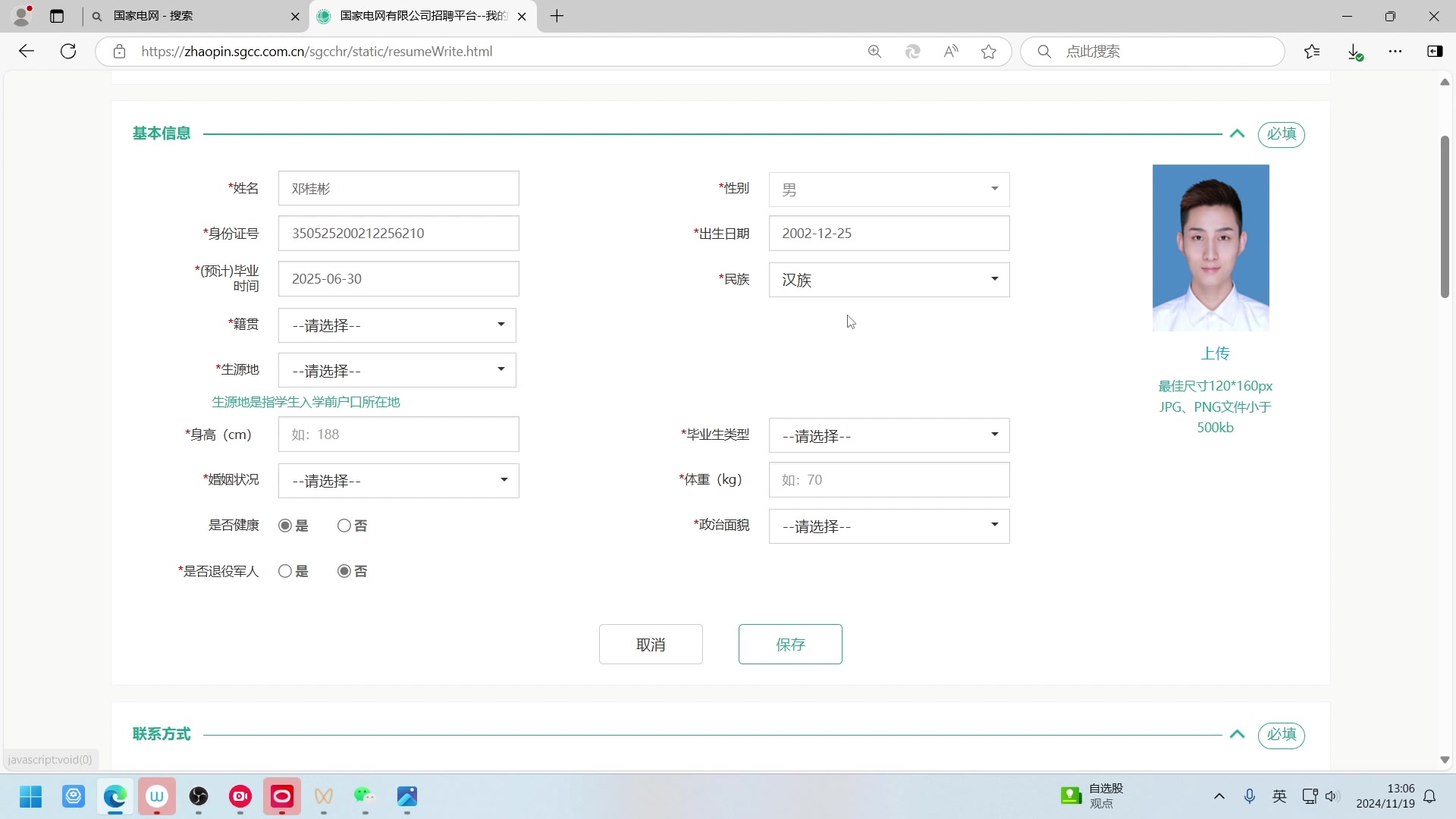Viewport: 1456px width, 819px height.
Task: Open the volume control in system tray
Action: 1332,796
